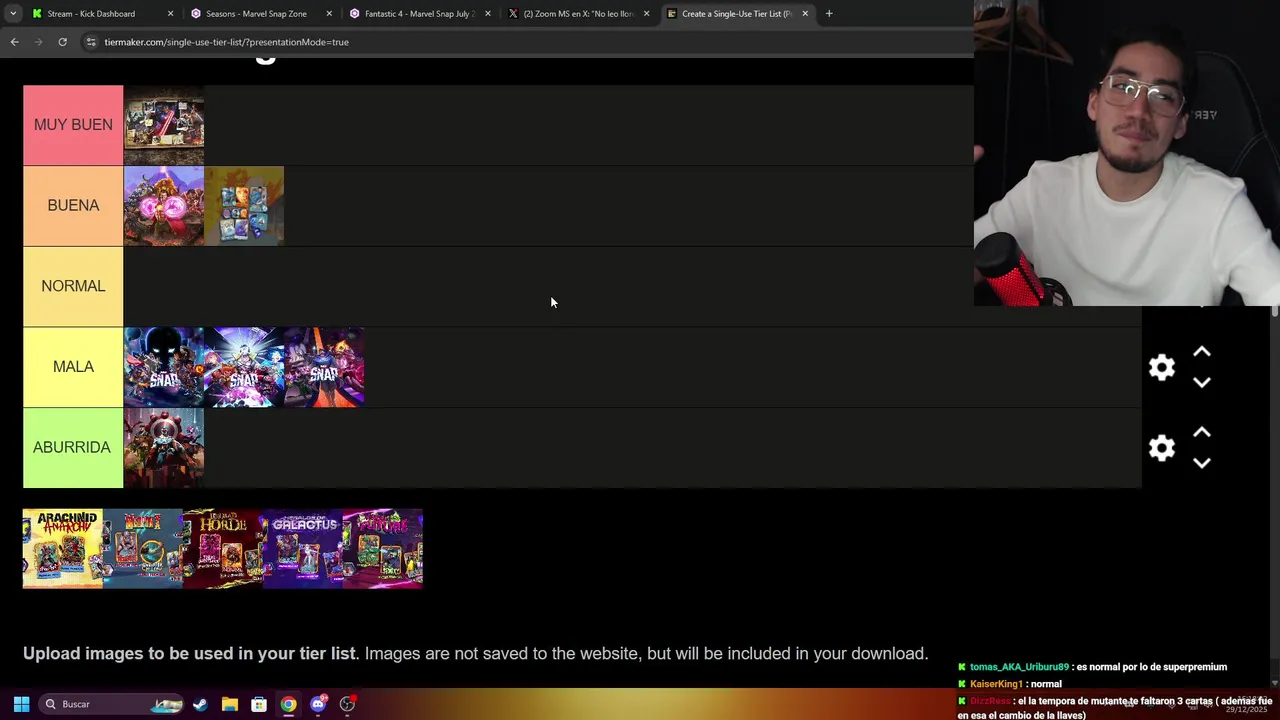Select the first Snap image in MALA row
This screenshot has width=1280, height=720.
[164, 367]
